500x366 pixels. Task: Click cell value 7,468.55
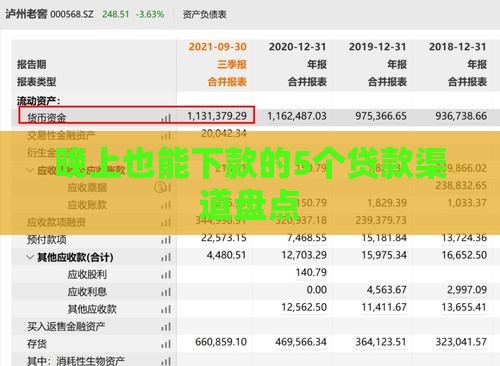coord(307,238)
